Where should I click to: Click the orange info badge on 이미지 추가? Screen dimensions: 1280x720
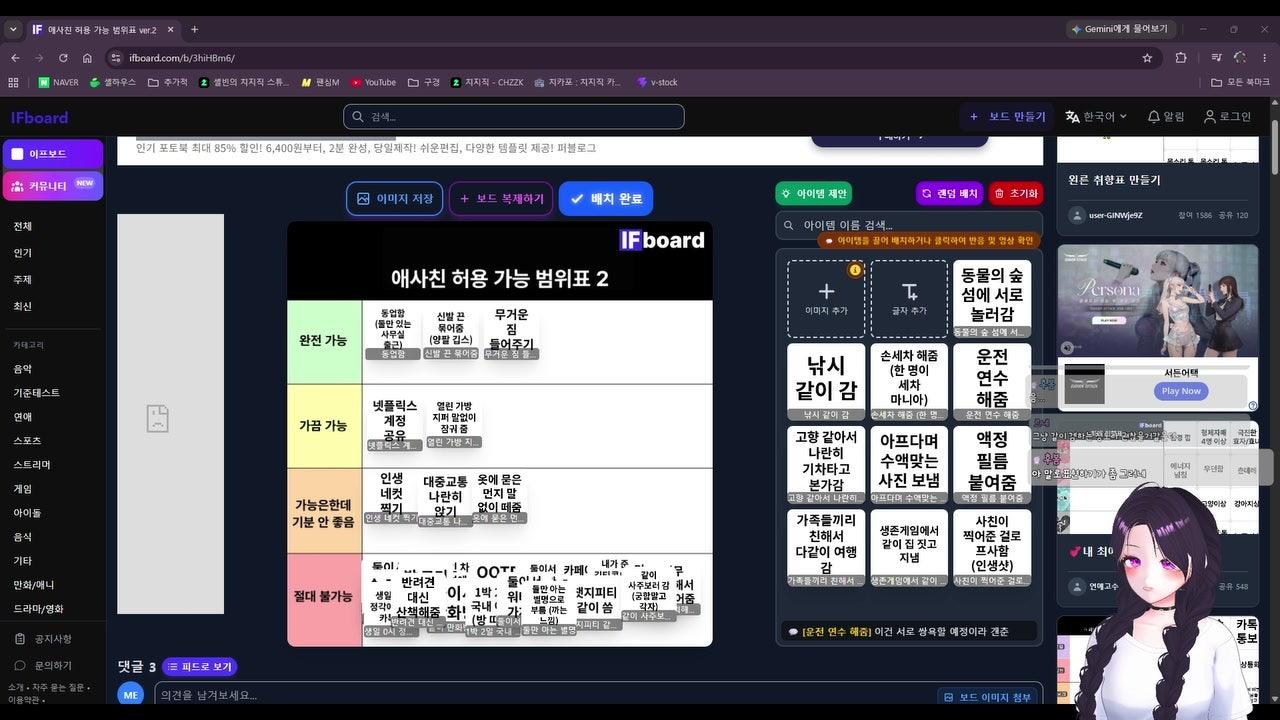[x=855, y=270]
